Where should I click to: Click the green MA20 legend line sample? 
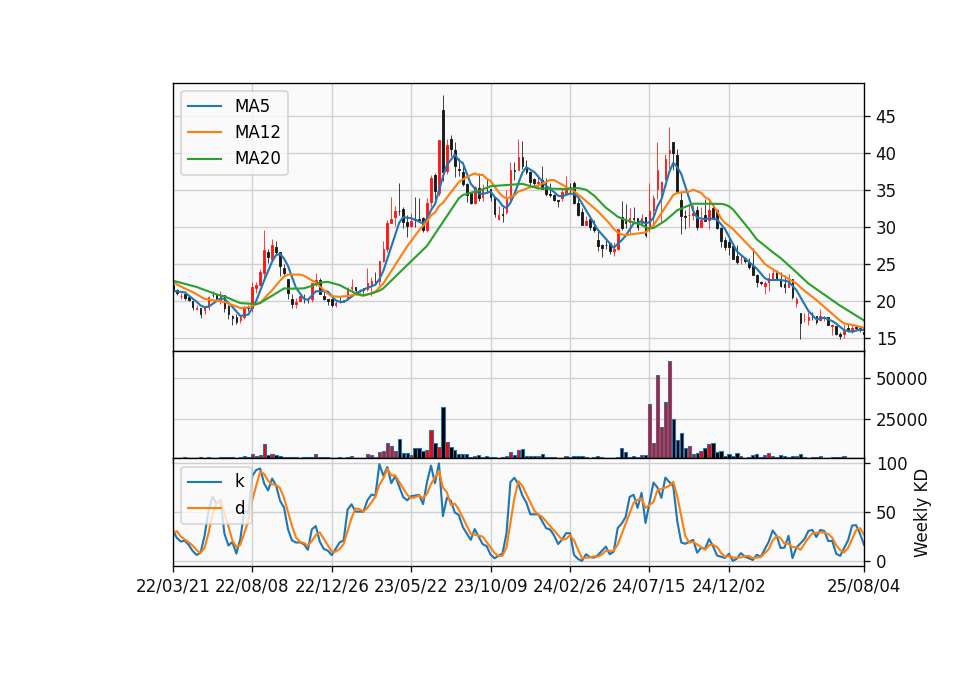point(204,159)
